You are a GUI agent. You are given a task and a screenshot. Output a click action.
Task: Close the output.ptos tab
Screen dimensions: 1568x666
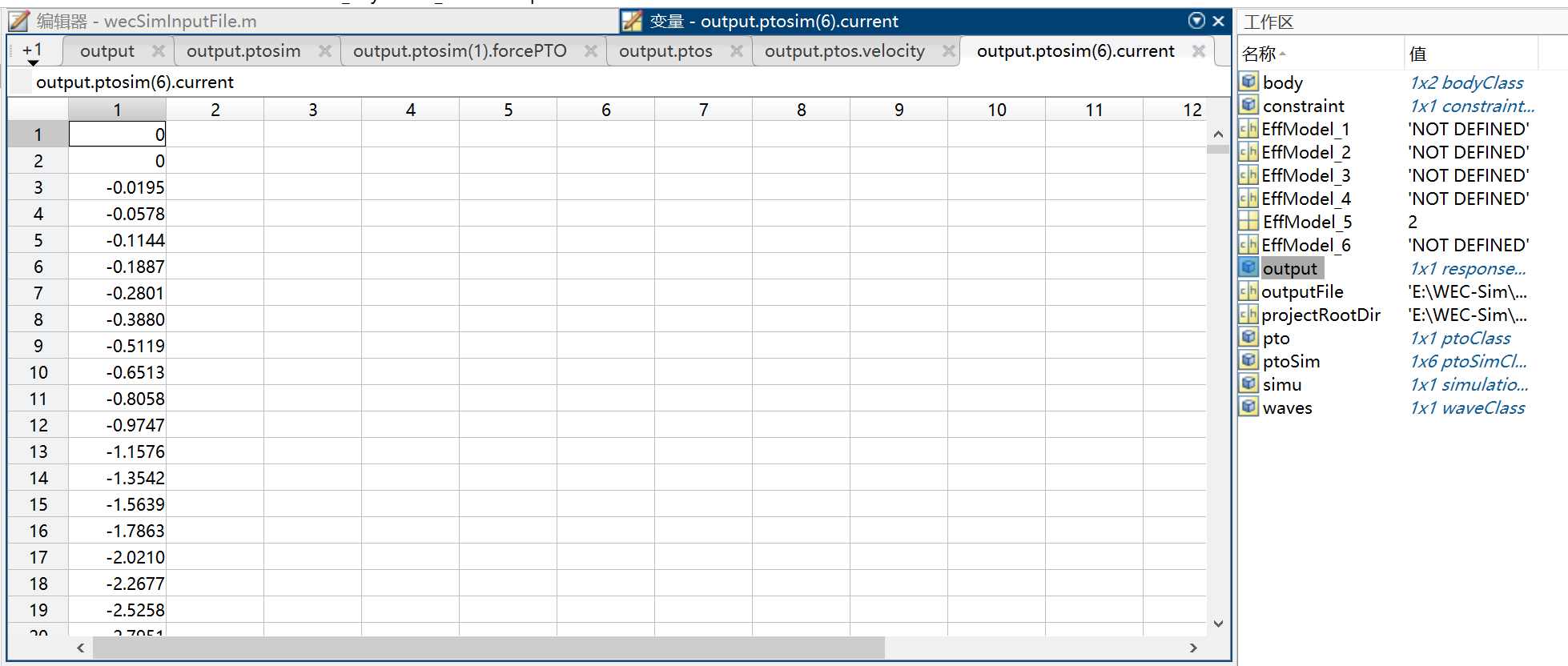737,51
